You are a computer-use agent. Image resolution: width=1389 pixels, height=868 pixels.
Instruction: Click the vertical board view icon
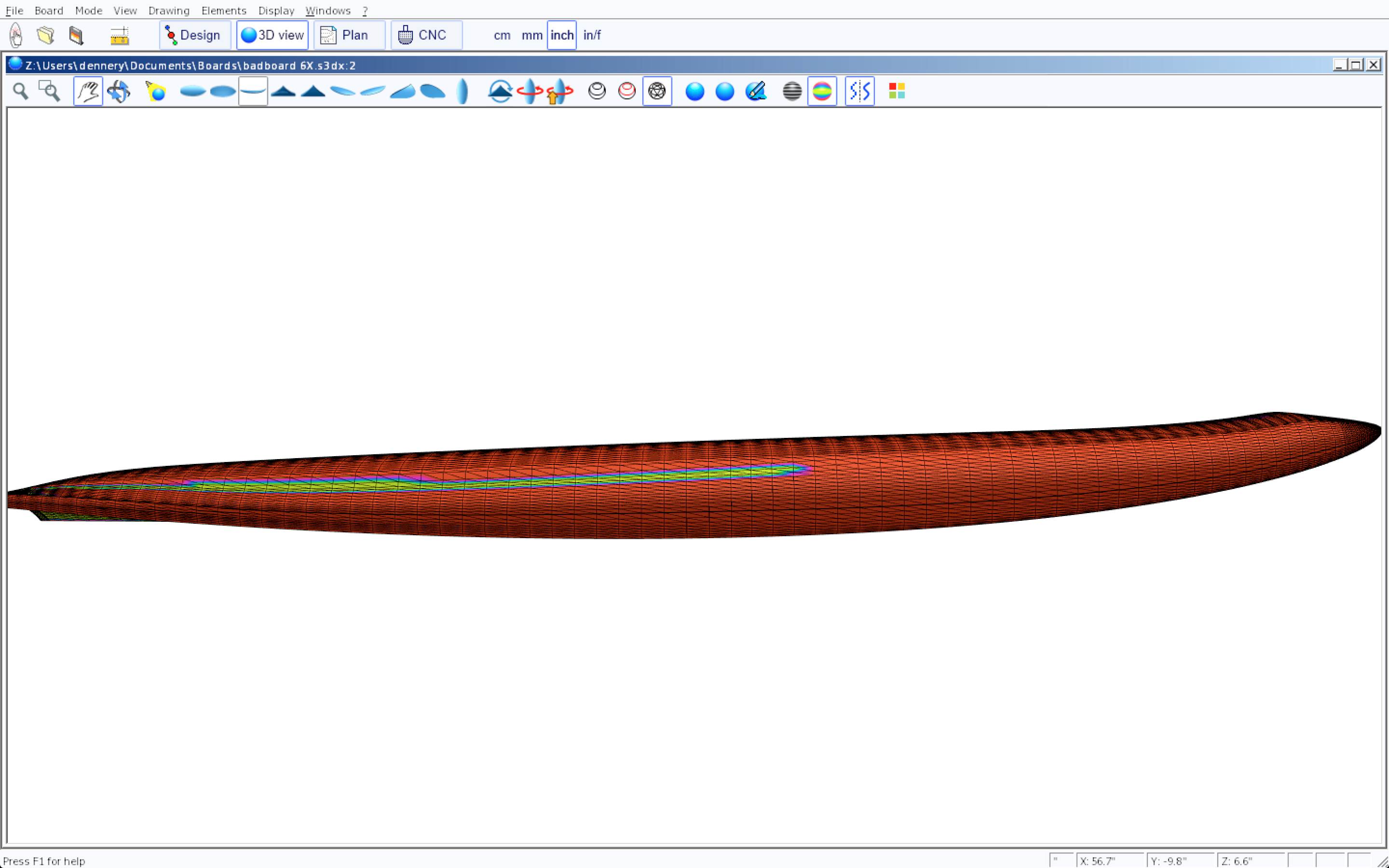(x=462, y=91)
